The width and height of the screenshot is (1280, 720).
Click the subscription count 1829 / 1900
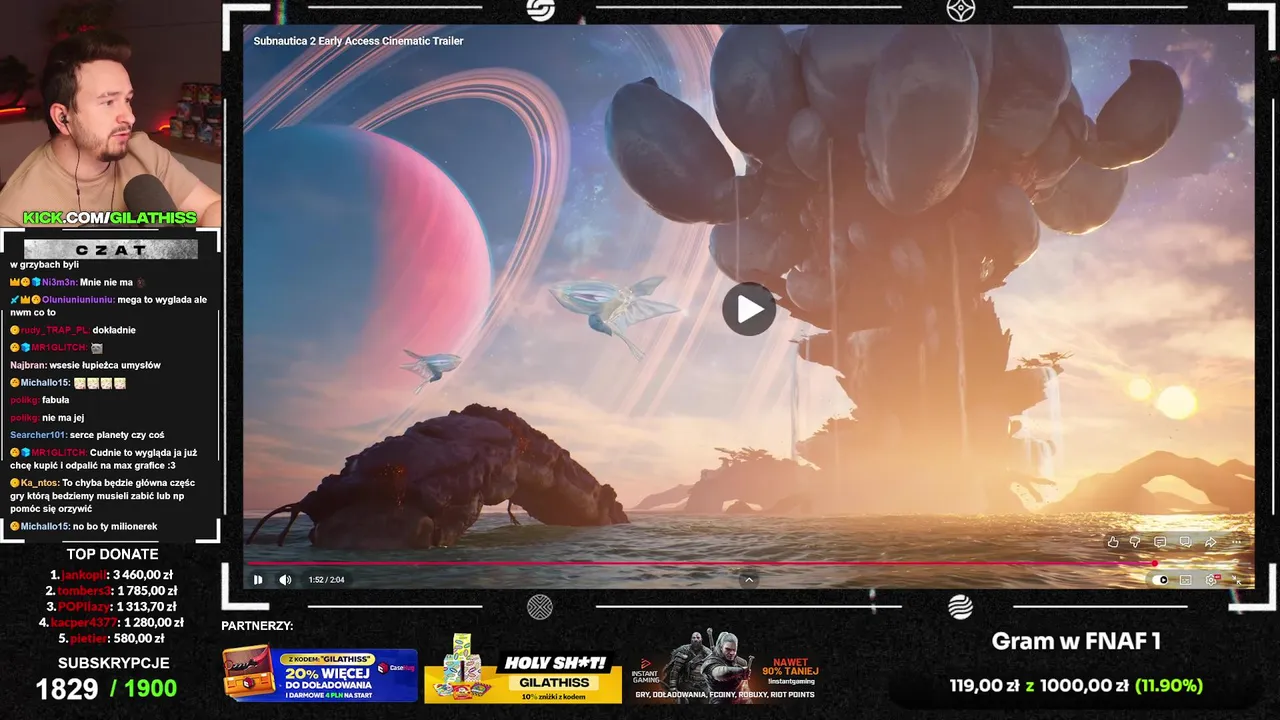click(106, 688)
